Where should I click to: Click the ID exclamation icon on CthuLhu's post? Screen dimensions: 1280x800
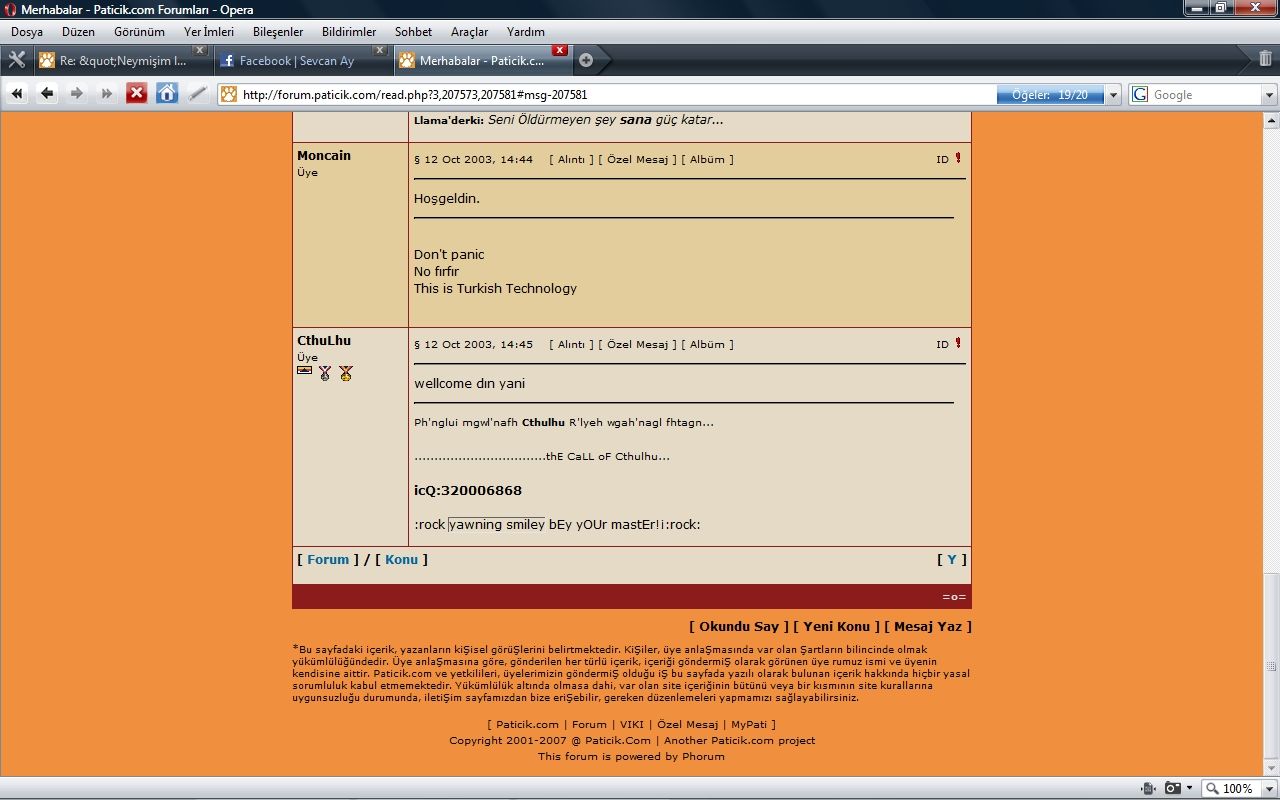(958, 343)
